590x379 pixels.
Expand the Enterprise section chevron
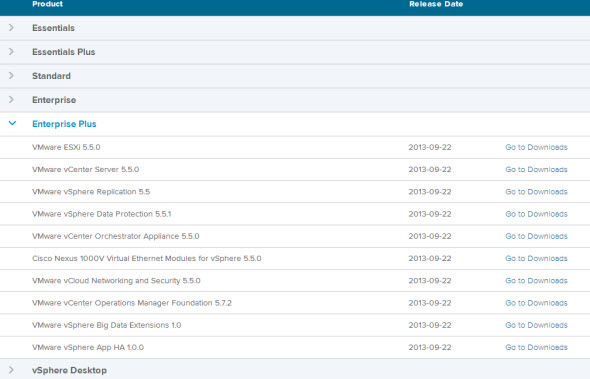pyautogui.click(x=11, y=100)
